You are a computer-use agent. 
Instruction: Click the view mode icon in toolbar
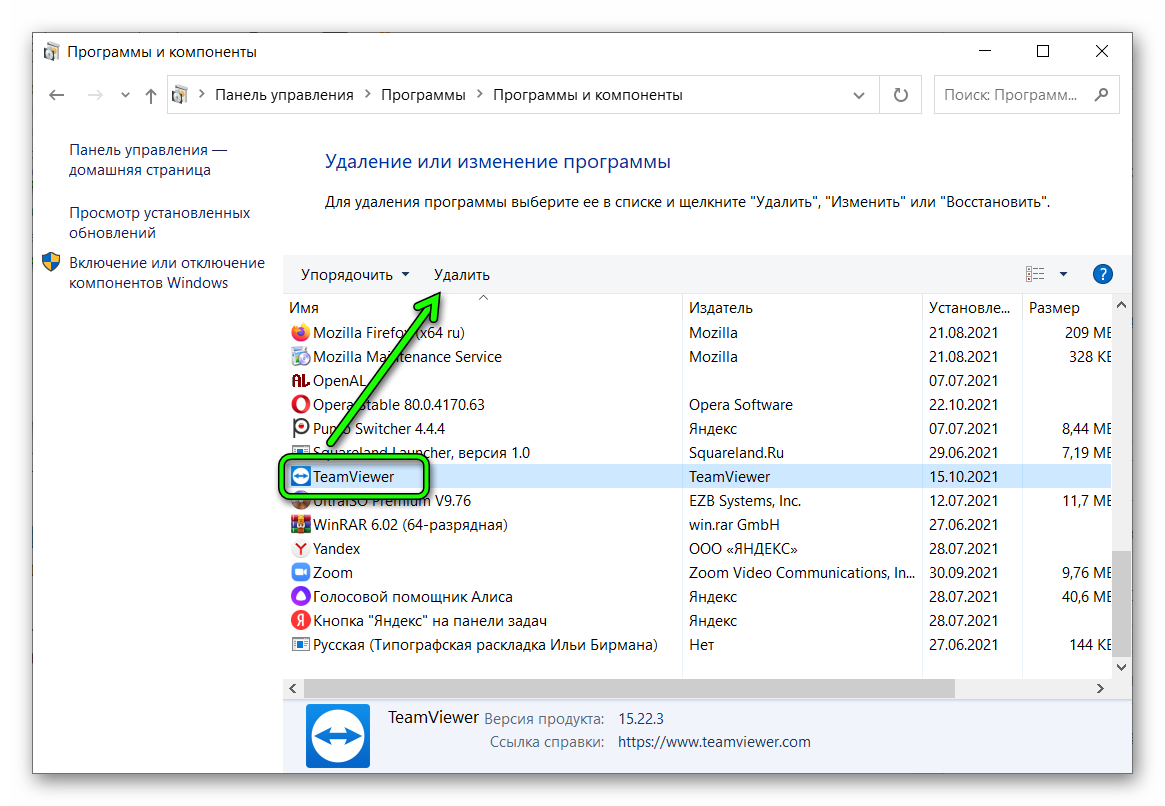point(1035,274)
